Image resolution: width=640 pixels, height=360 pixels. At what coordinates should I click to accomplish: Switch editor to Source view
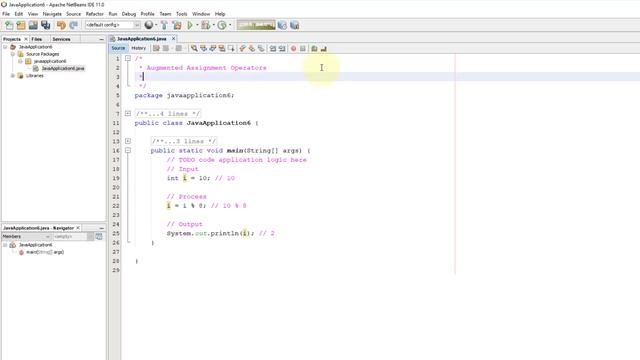[118, 48]
